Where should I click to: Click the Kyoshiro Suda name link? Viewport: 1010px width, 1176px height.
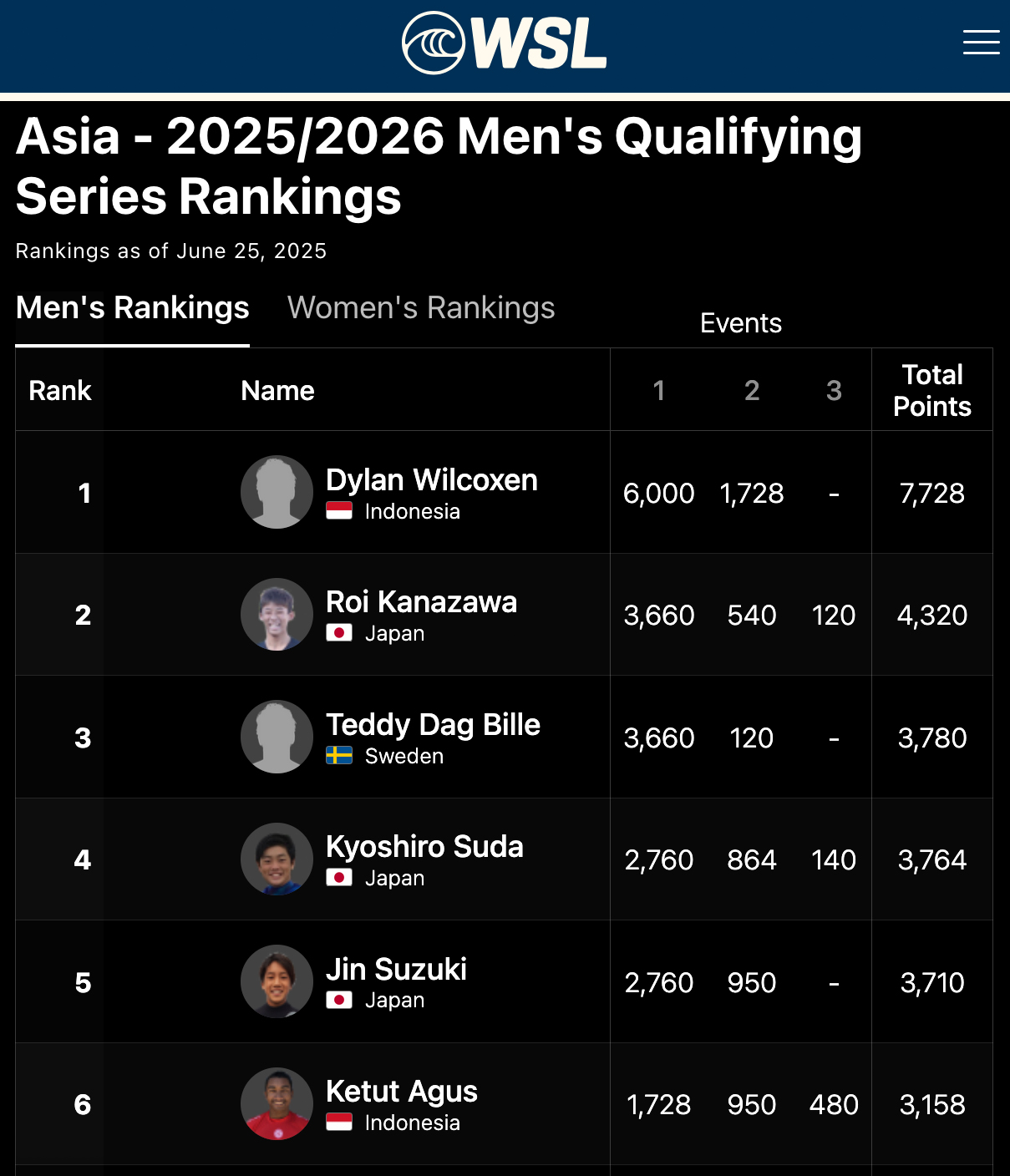[424, 847]
